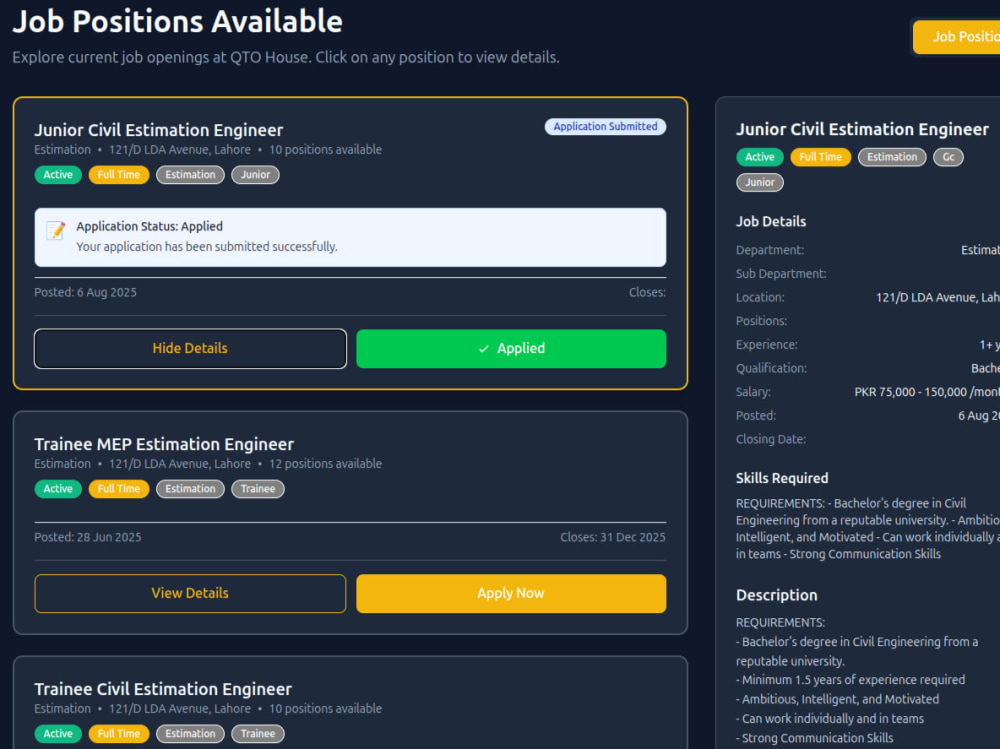Click 'Minimum 1.5 years of experience required' line
Image resolution: width=1000 pixels, height=749 pixels.
point(853,680)
